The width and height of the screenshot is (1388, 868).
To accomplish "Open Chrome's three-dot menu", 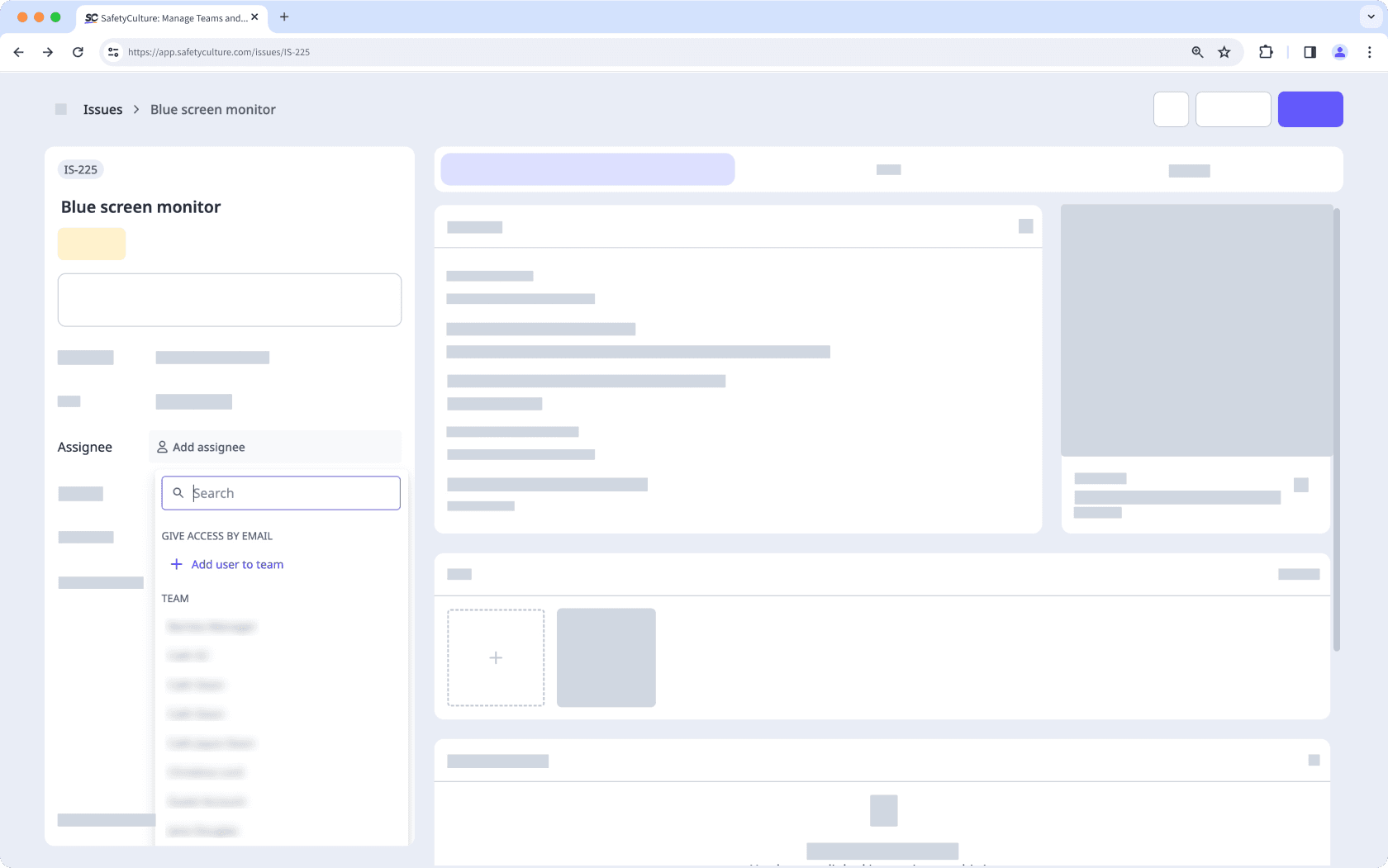I will (1369, 51).
